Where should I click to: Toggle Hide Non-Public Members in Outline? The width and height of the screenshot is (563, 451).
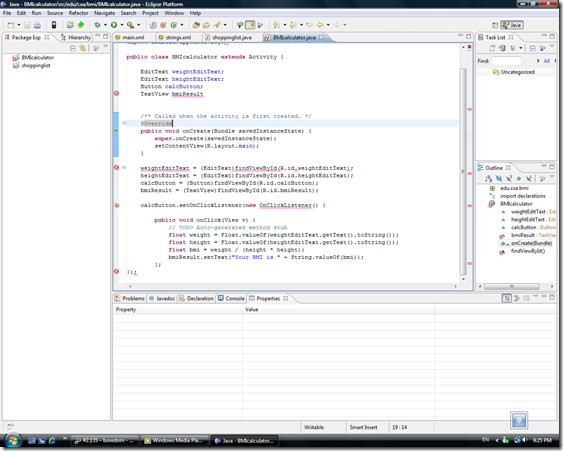click(x=519, y=178)
